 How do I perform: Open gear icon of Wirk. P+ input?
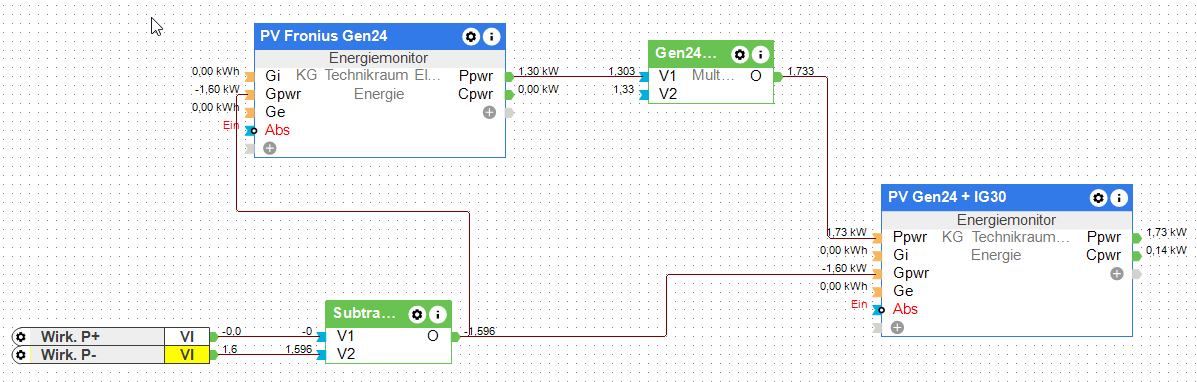21,337
